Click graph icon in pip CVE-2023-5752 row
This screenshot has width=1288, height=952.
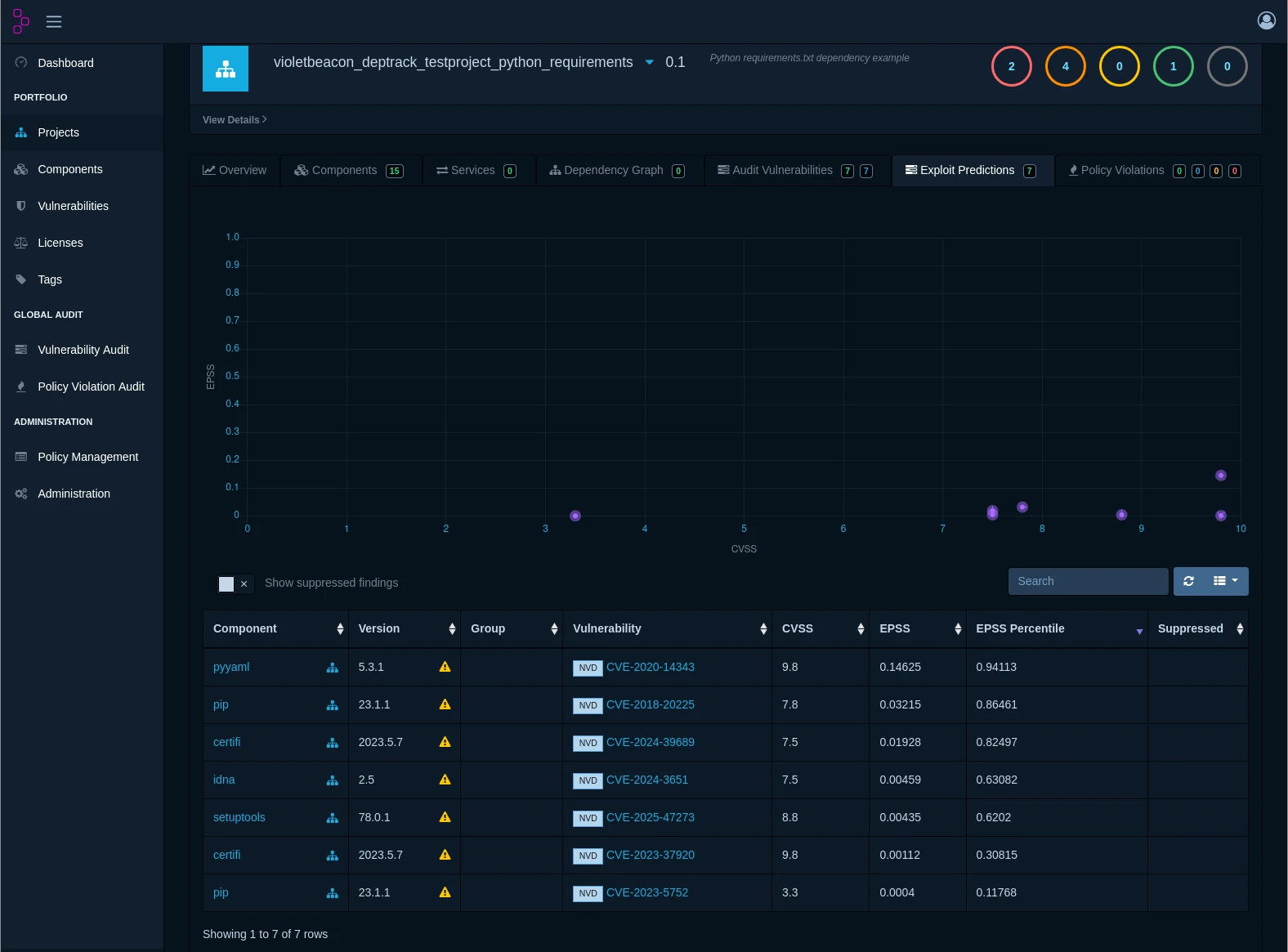pos(333,893)
